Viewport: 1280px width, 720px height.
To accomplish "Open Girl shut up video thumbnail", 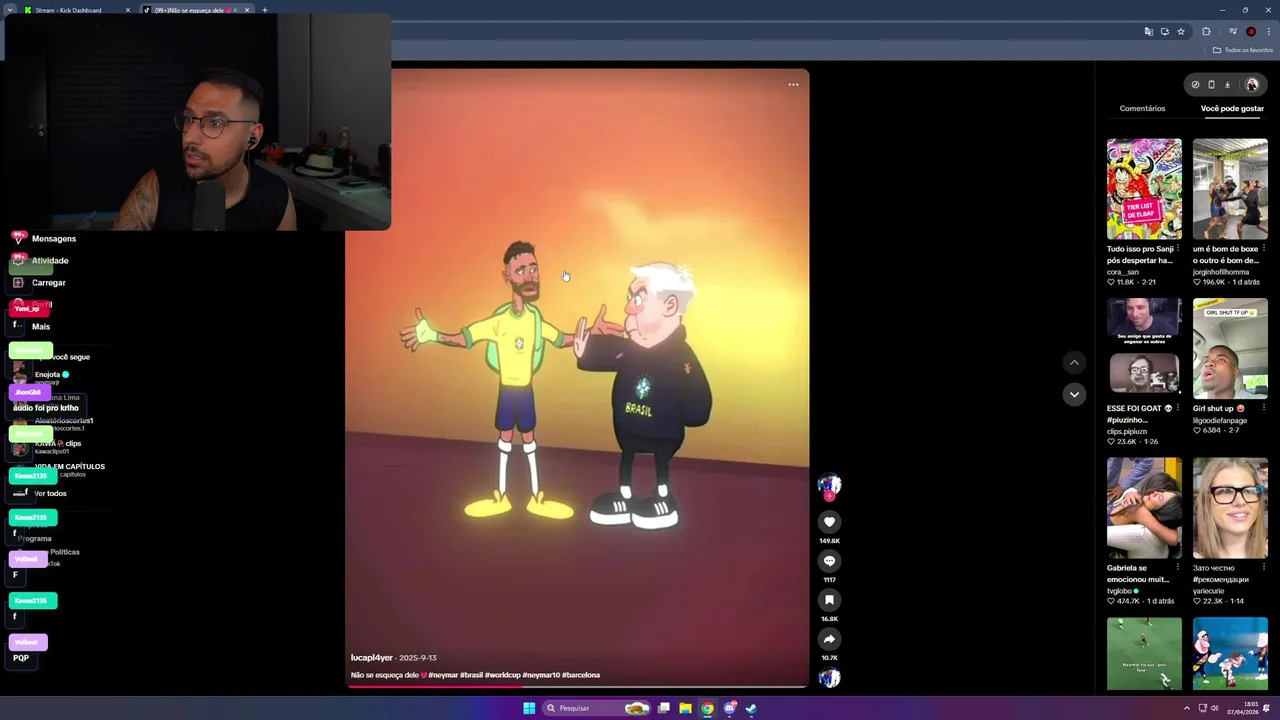I will coord(1230,348).
